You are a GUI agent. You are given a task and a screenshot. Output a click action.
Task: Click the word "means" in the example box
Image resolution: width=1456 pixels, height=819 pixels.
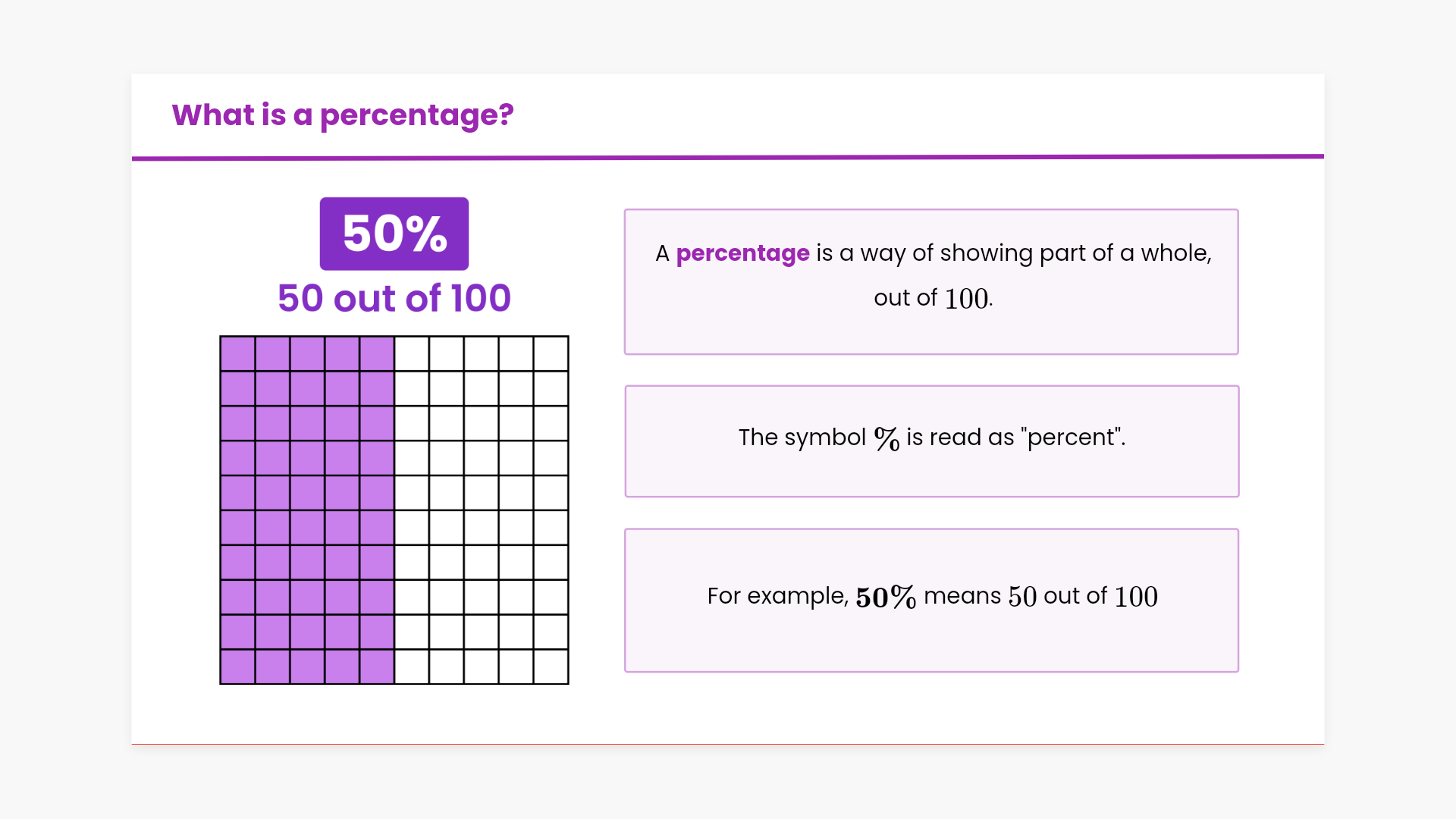point(962,596)
